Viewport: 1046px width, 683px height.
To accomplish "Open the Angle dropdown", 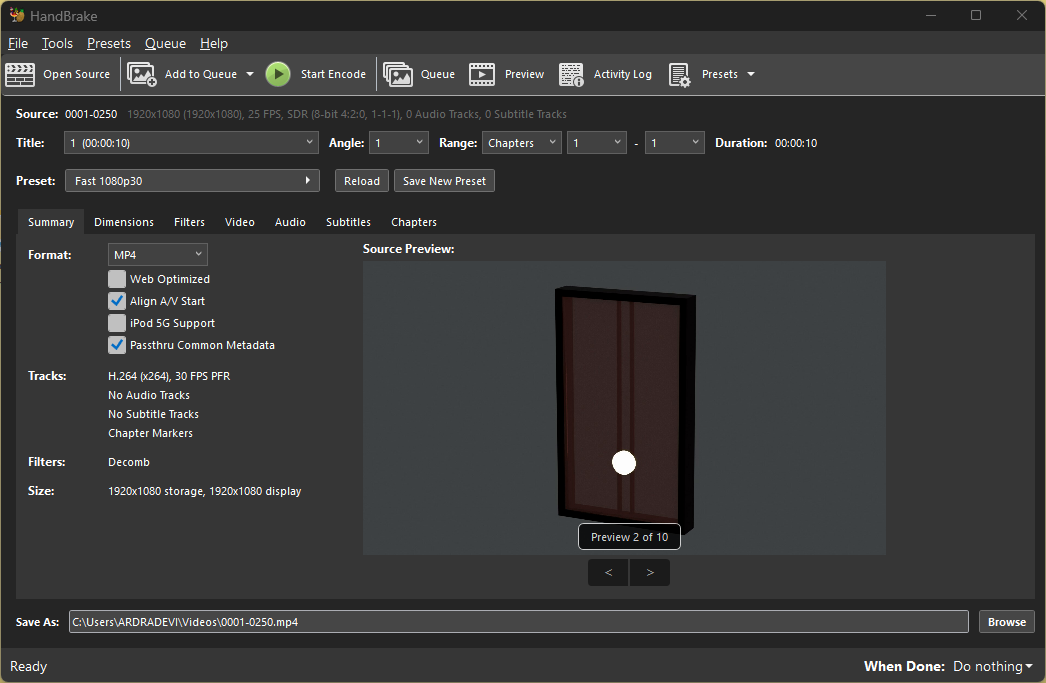I will (399, 143).
